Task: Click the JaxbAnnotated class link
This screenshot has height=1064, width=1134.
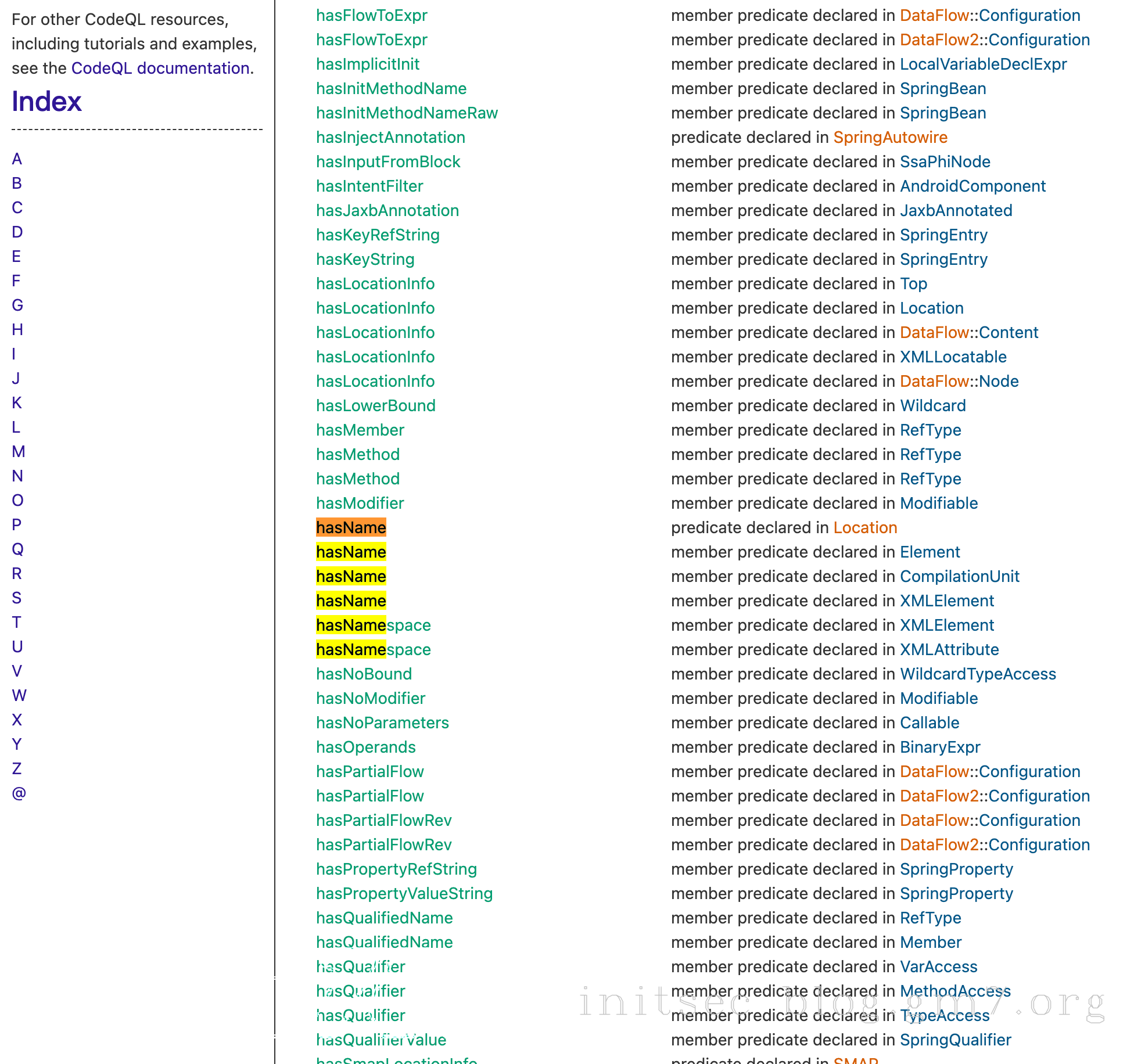Action: [x=956, y=210]
